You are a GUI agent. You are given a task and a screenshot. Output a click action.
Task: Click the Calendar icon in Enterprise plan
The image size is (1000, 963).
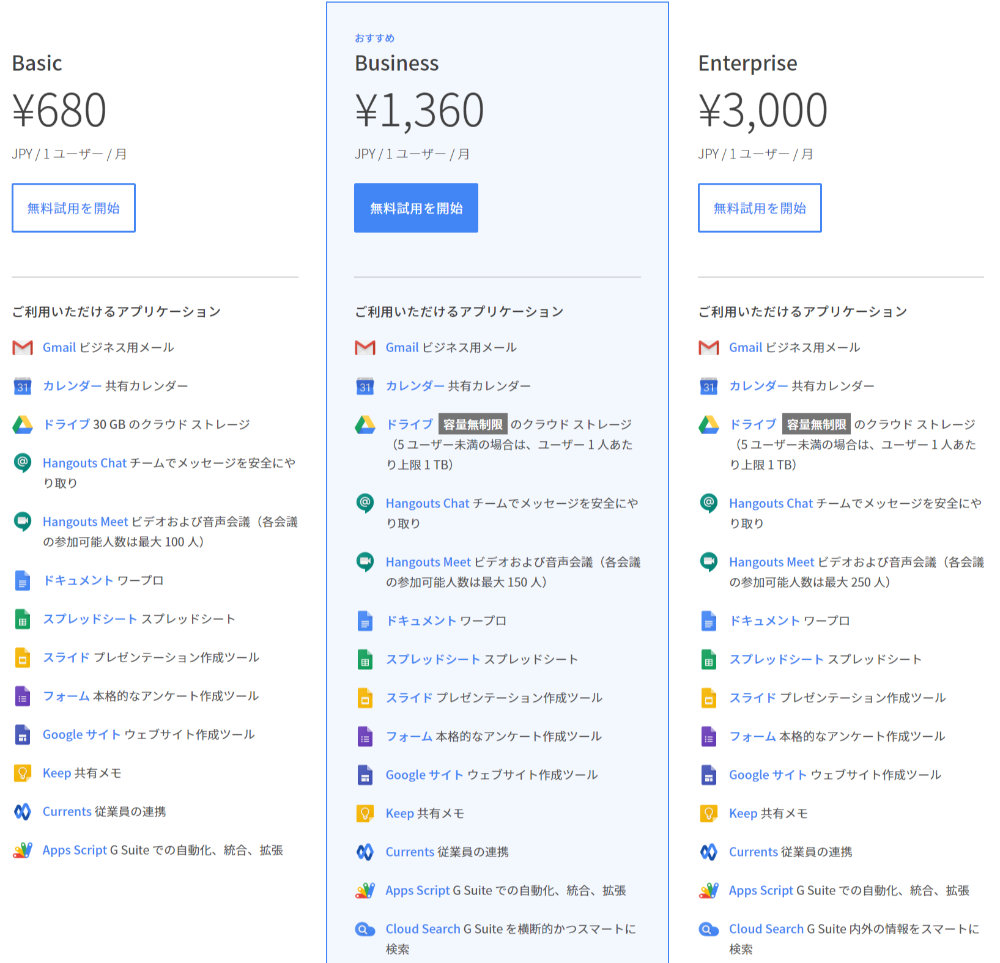(x=709, y=386)
